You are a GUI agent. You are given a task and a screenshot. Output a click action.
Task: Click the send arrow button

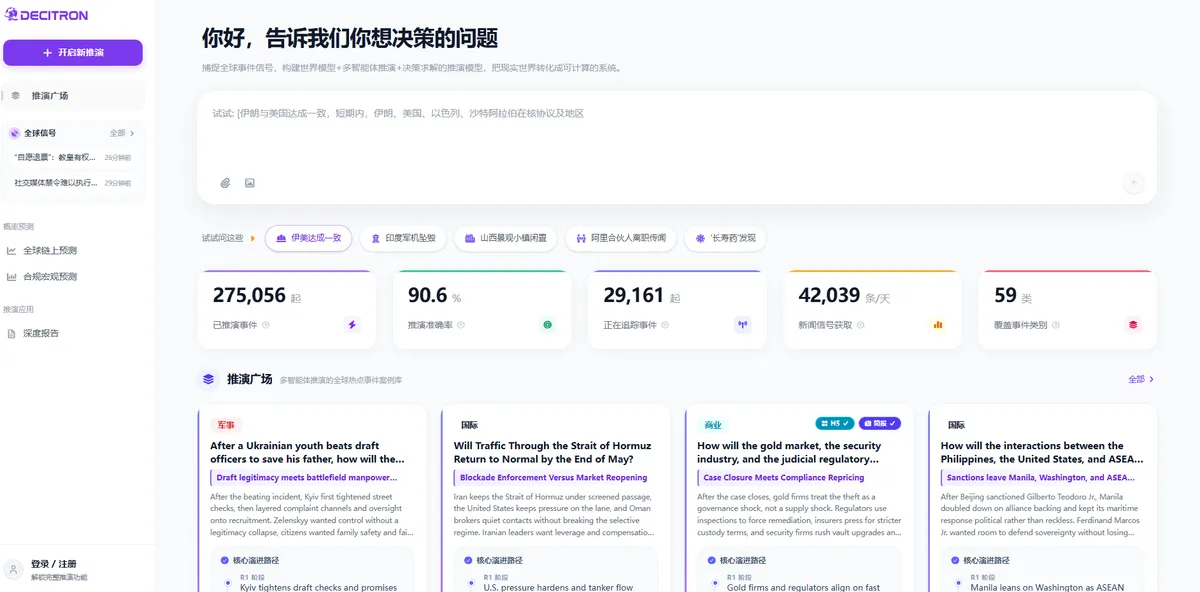[x=1133, y=183]
